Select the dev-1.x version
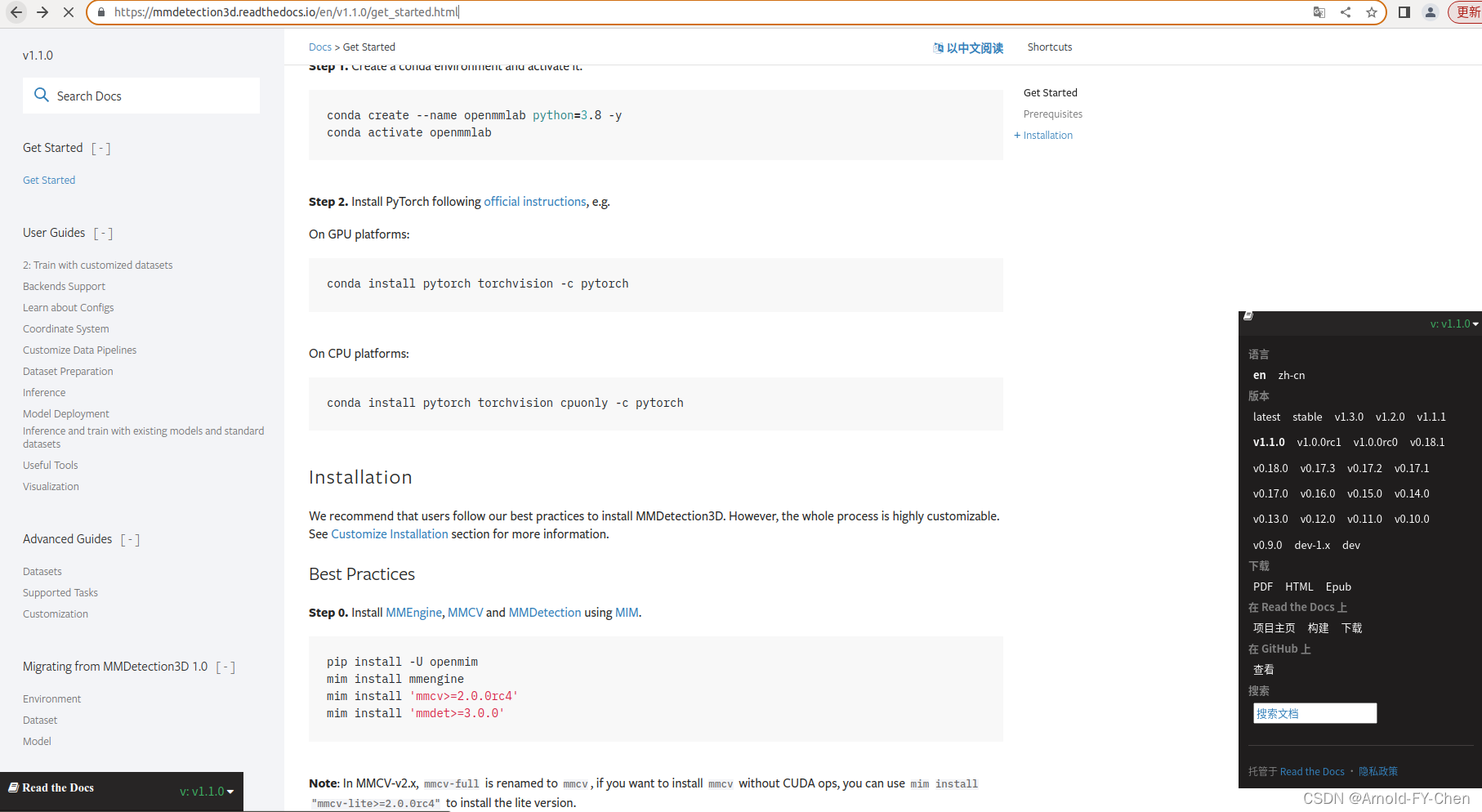 [x=1312, y=545]
